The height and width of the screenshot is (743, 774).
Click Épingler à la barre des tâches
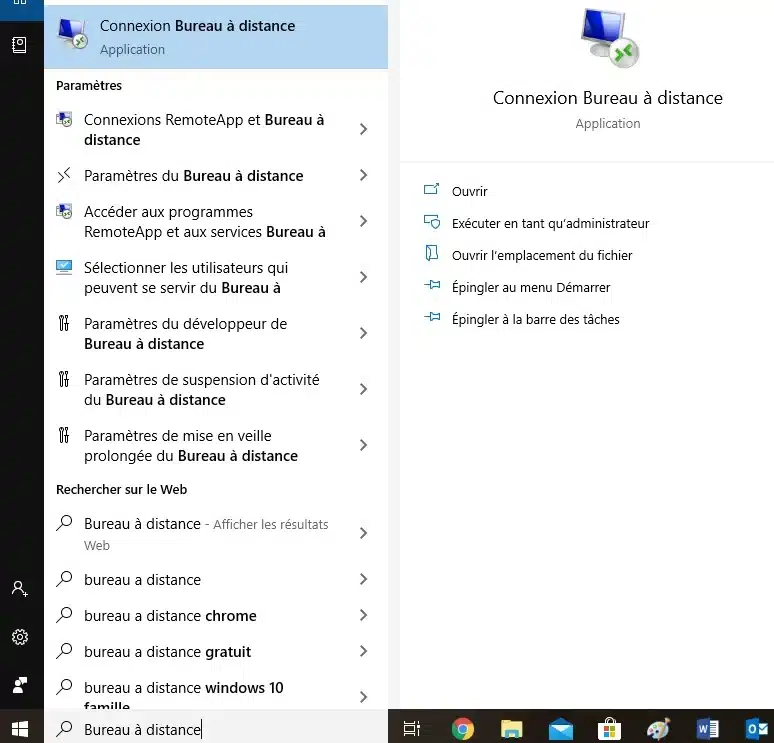(536, 319)
